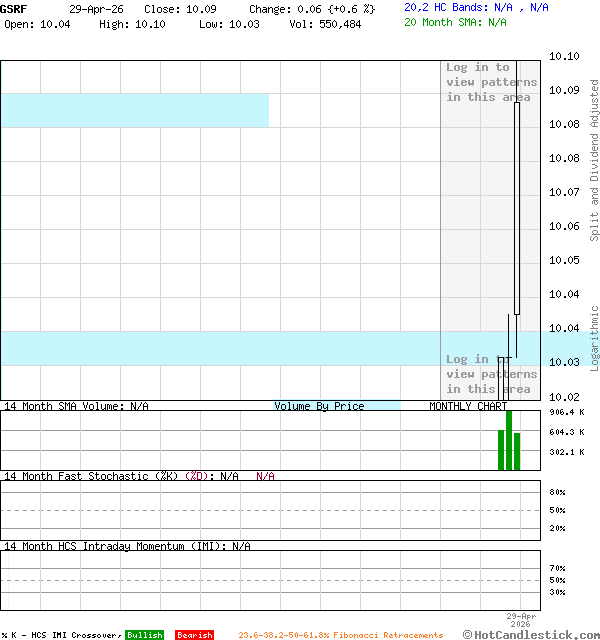
Task: Click the upper light-blue volume-by-price band
Action: point(134,110)
